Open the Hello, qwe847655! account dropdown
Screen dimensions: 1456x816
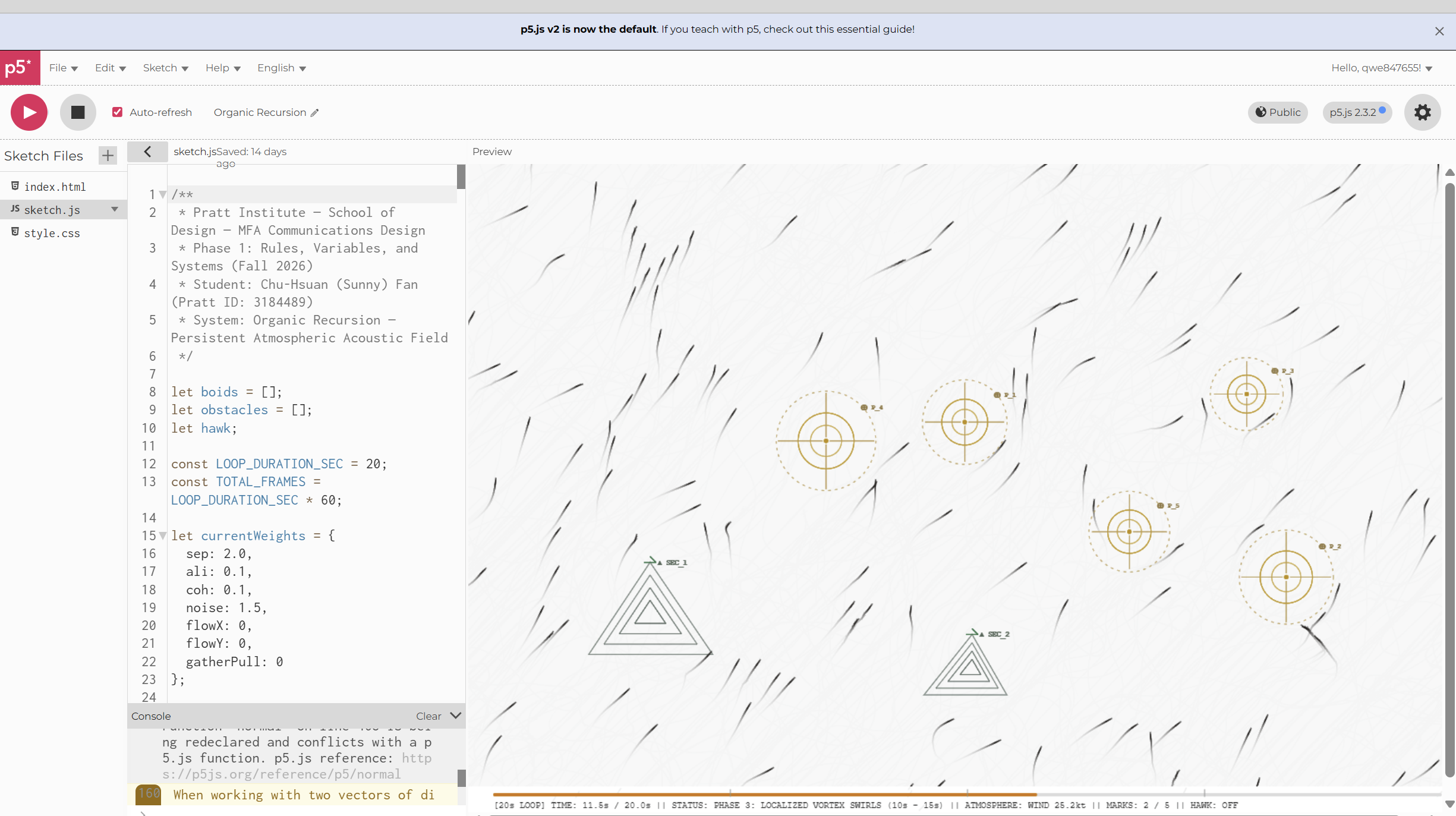click(x=1382, y=68)
